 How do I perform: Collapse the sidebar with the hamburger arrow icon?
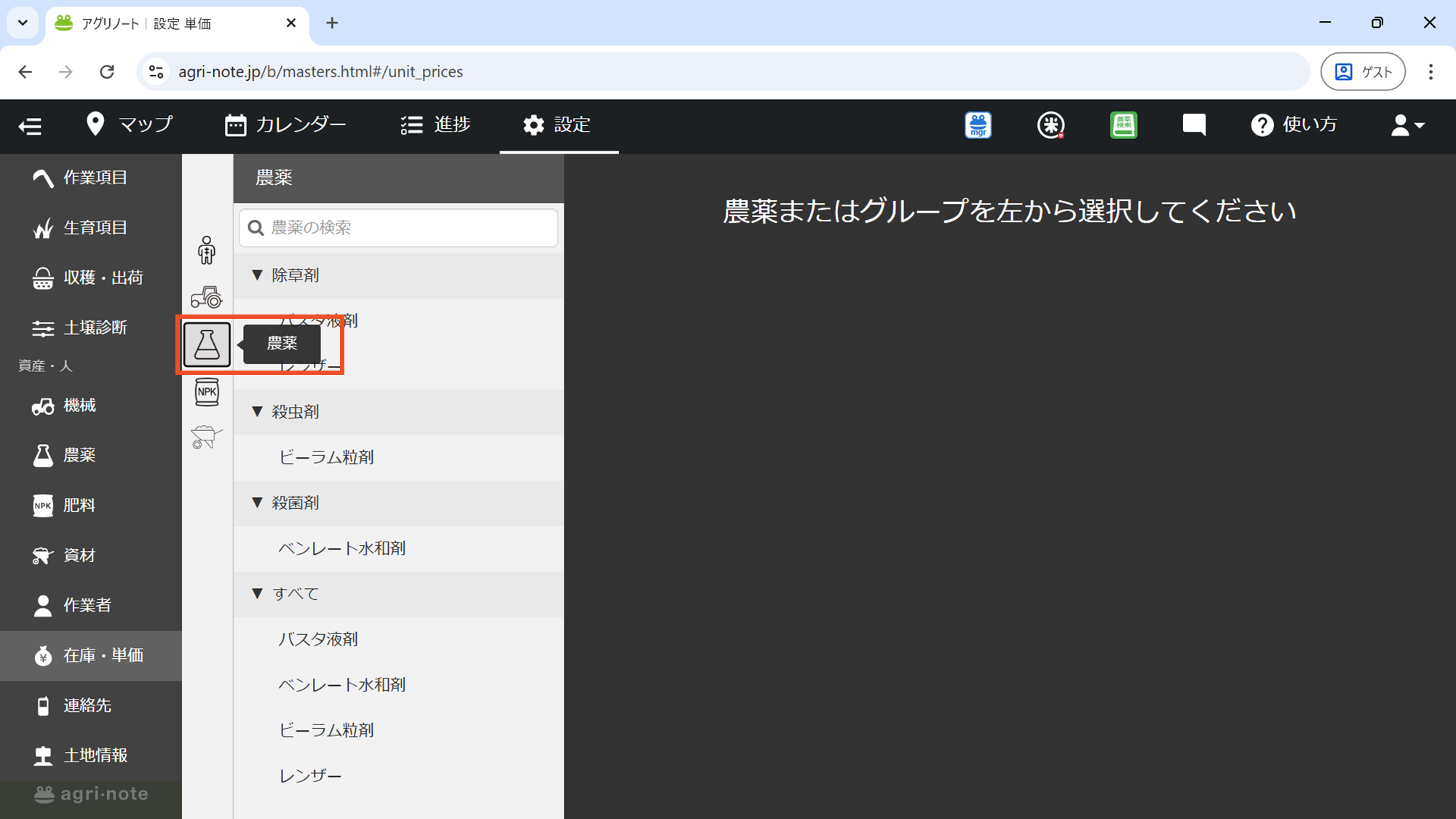click(30, 126)
